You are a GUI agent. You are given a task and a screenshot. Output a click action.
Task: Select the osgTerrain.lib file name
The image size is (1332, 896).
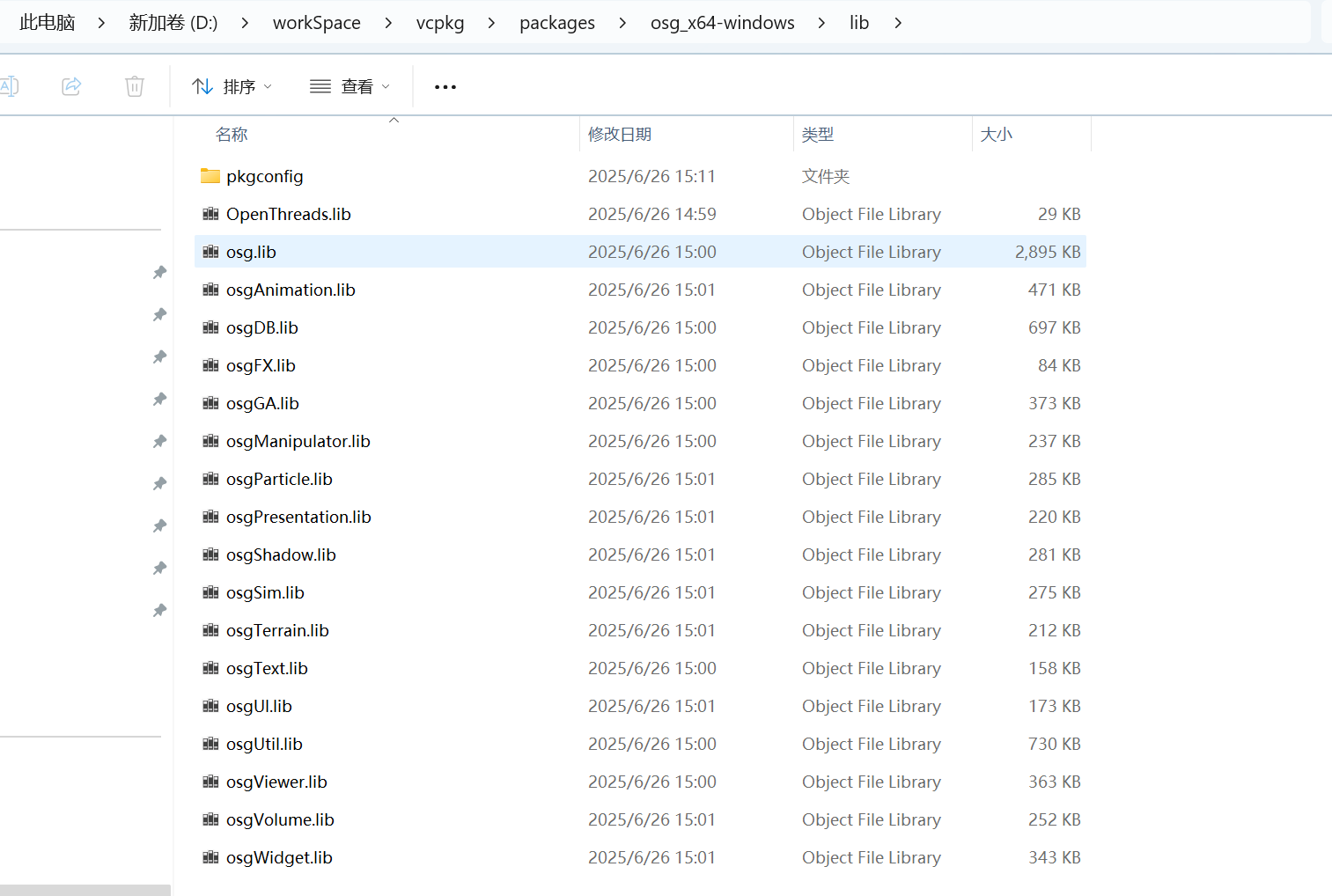(x=277, y=630)
